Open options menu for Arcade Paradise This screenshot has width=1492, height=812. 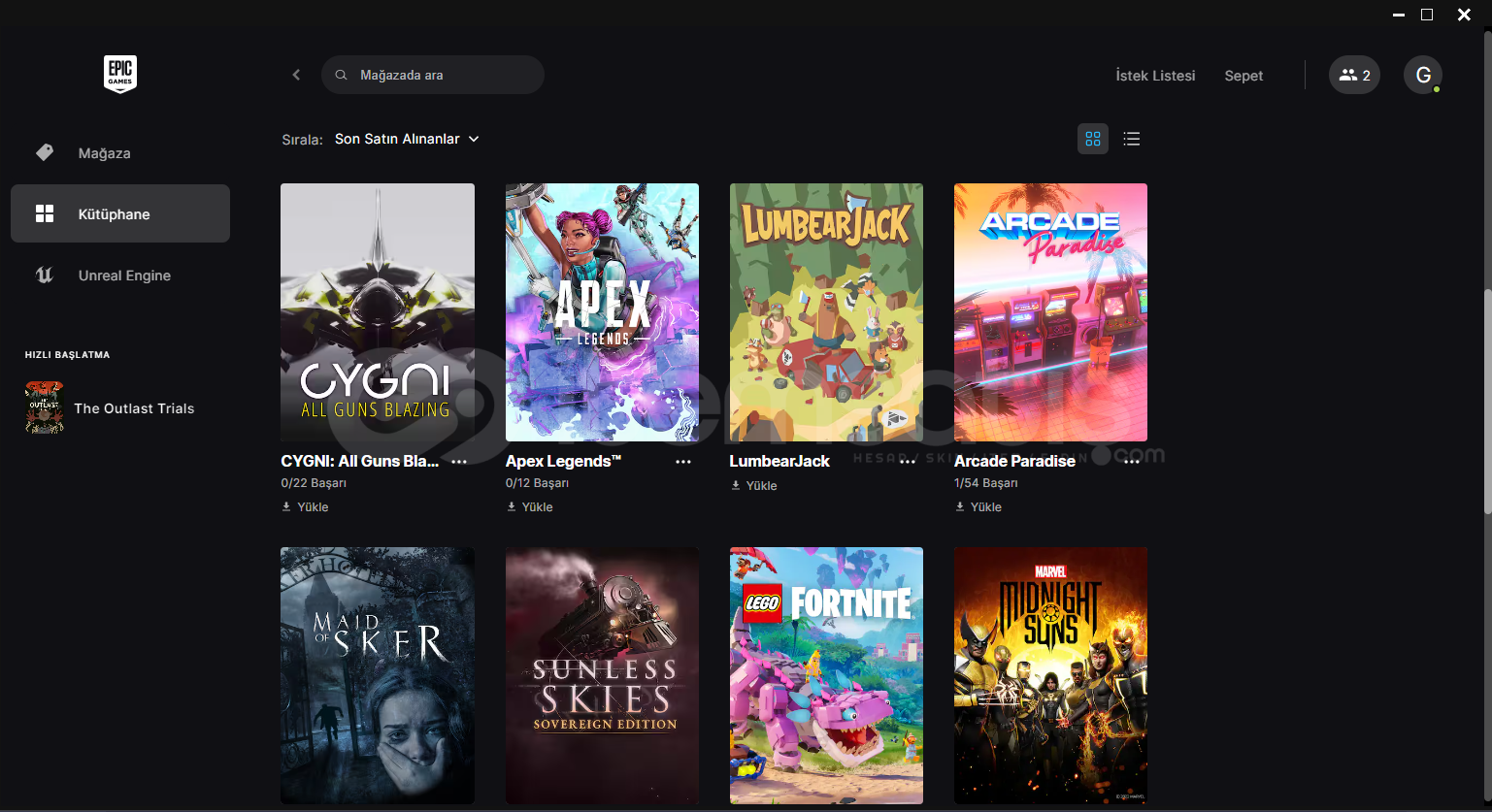tap(1132, 462)
